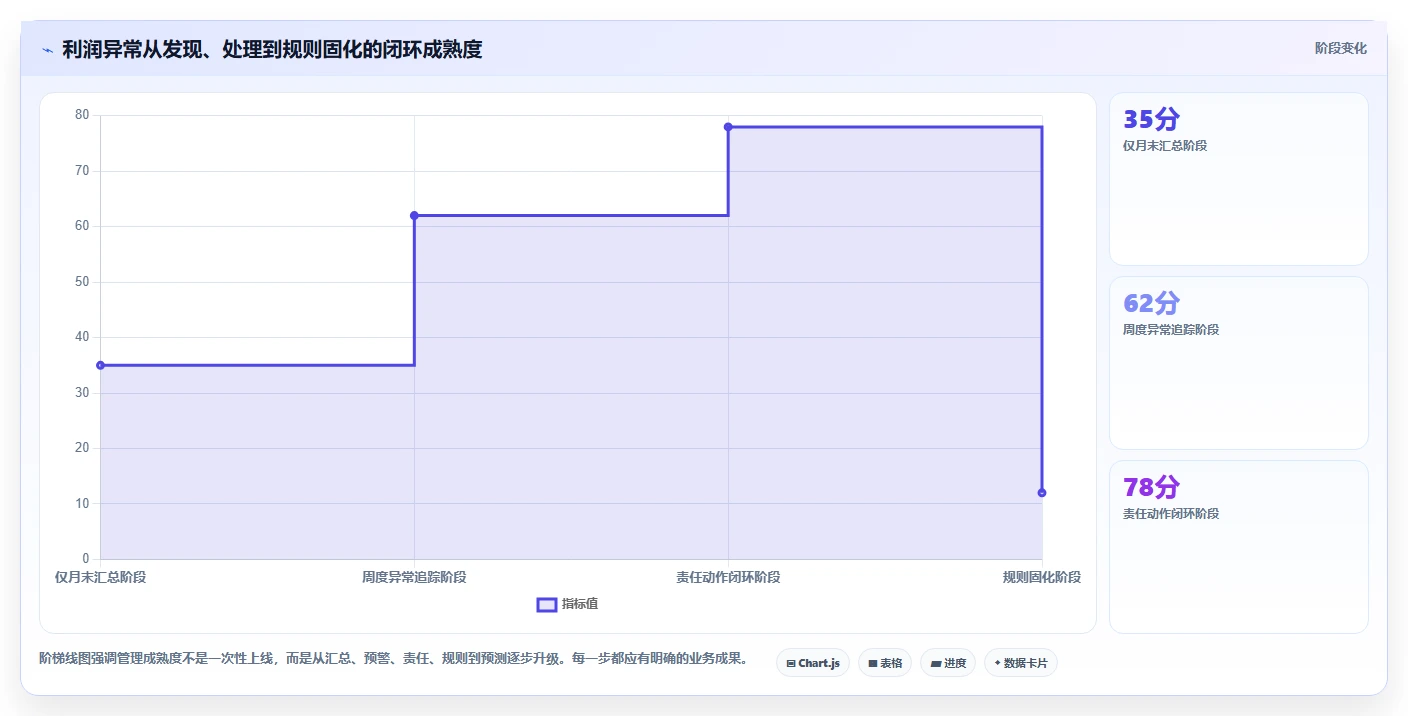Viewport: 1408px width, 716px height.
Task: Toggle the 指标值 legend color box
Action: pos(547,604)
